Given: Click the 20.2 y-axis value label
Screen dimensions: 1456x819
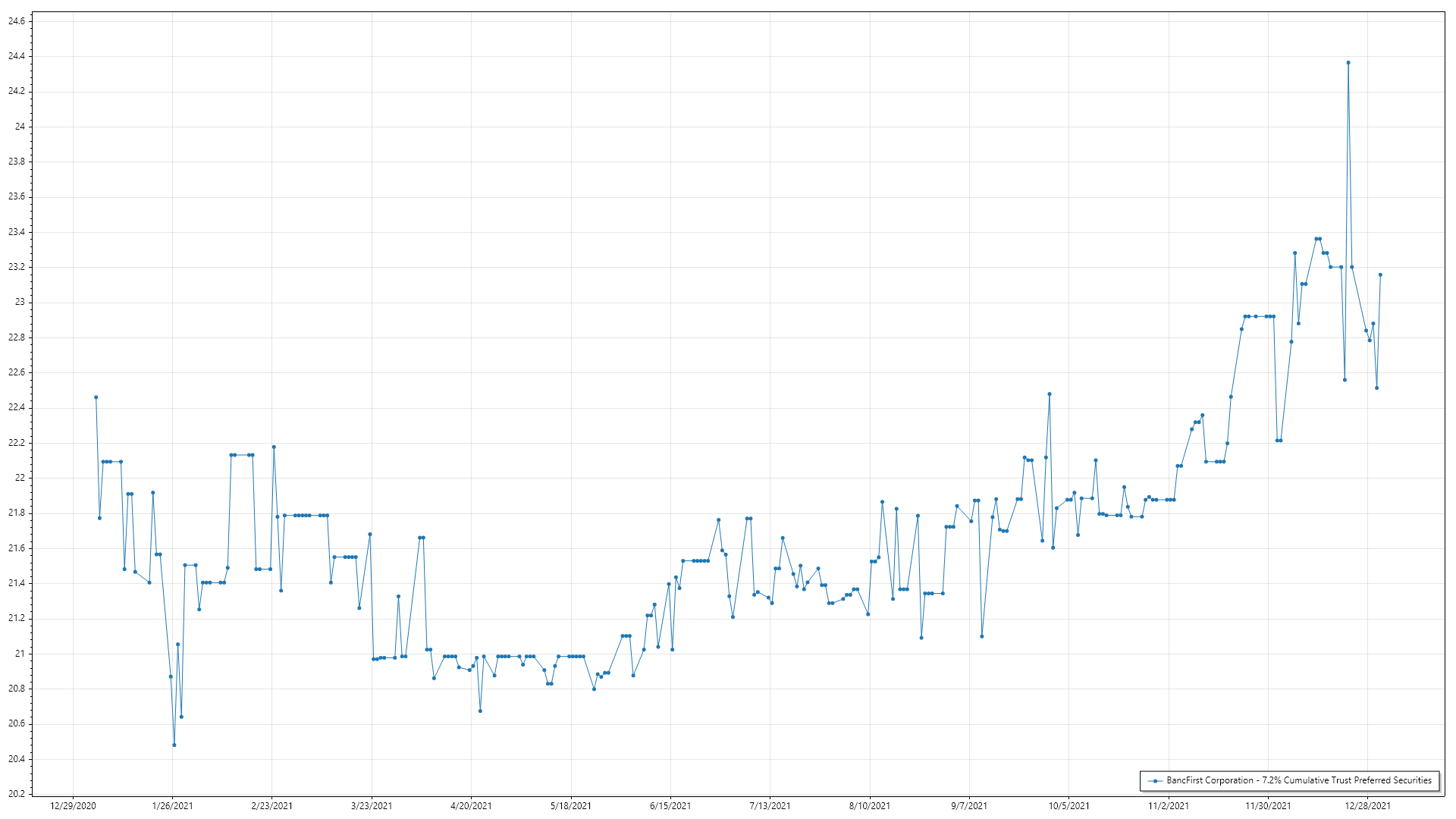Looking at the screenshot, I should tap(16, 794).
